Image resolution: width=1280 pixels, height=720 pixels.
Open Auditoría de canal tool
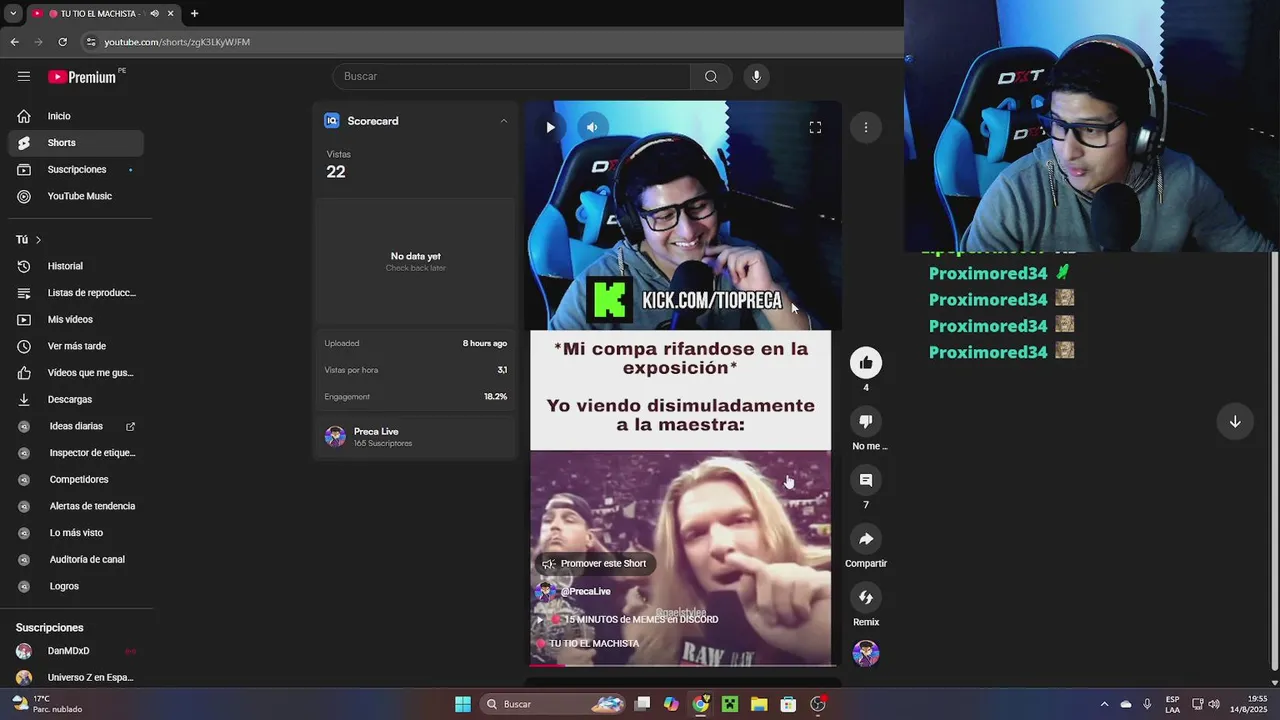[76, 559]
